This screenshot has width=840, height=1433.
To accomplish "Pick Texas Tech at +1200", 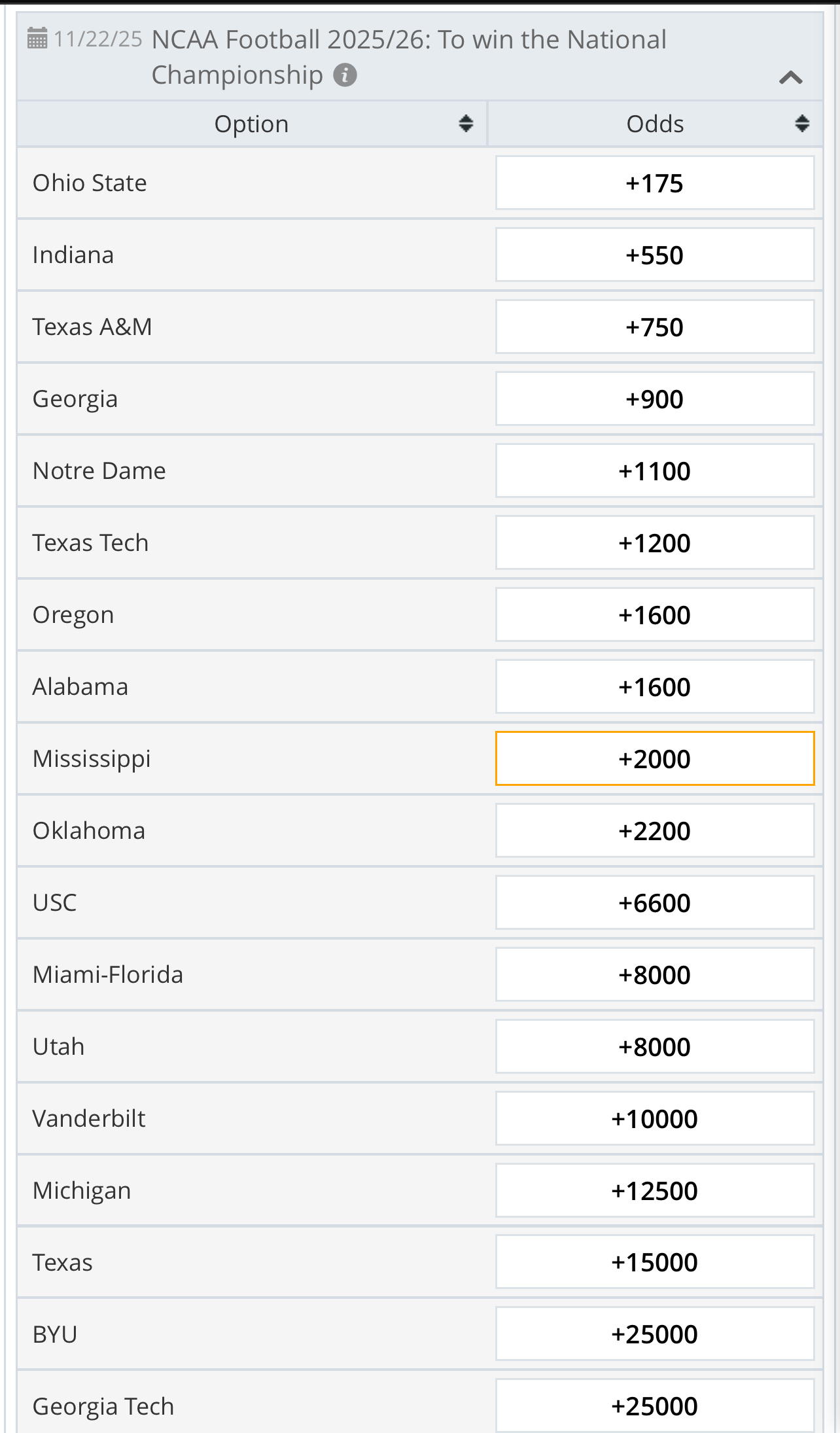I will tap(654, 543).
